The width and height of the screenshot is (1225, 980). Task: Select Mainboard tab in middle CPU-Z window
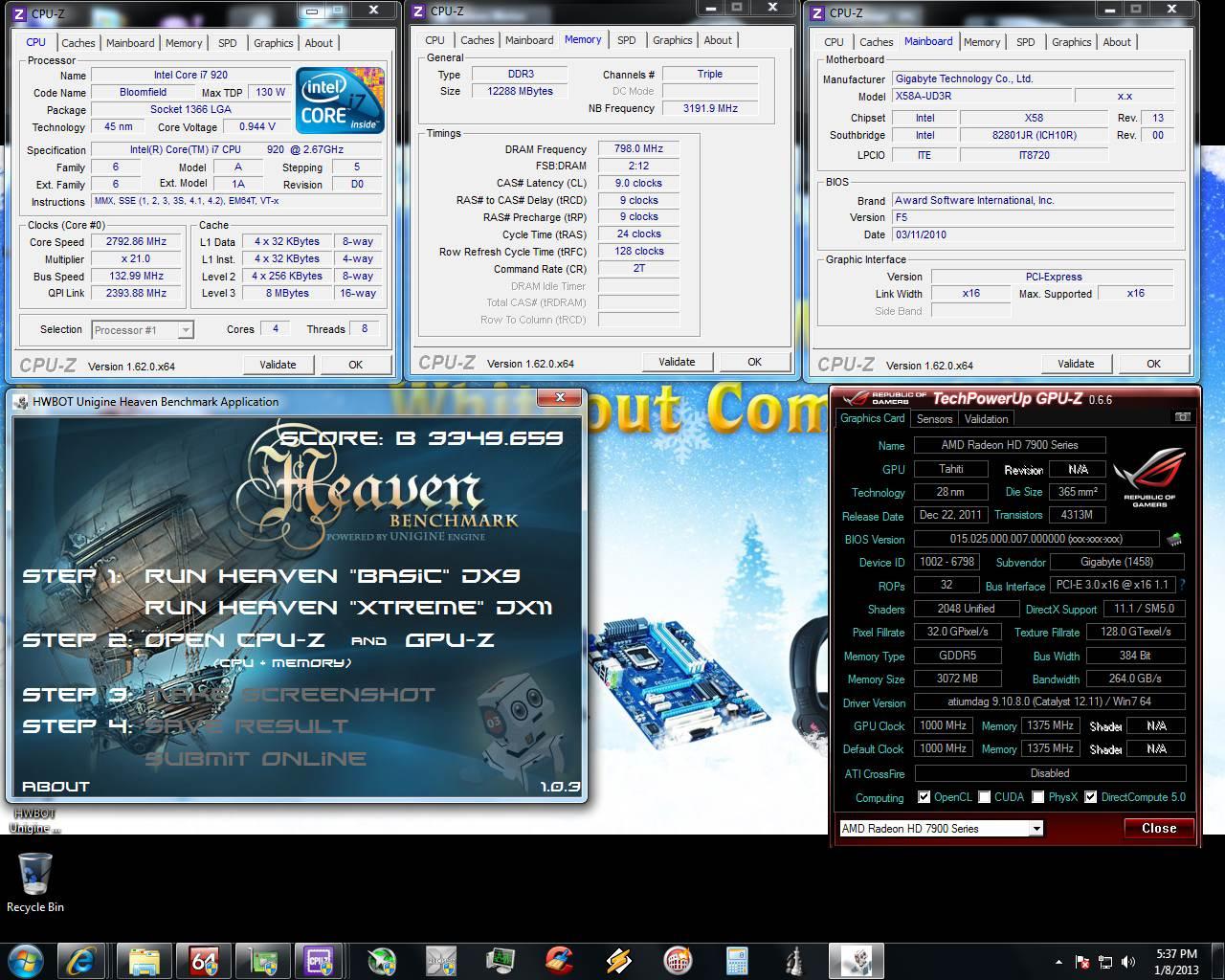click(x=529, y=40)
